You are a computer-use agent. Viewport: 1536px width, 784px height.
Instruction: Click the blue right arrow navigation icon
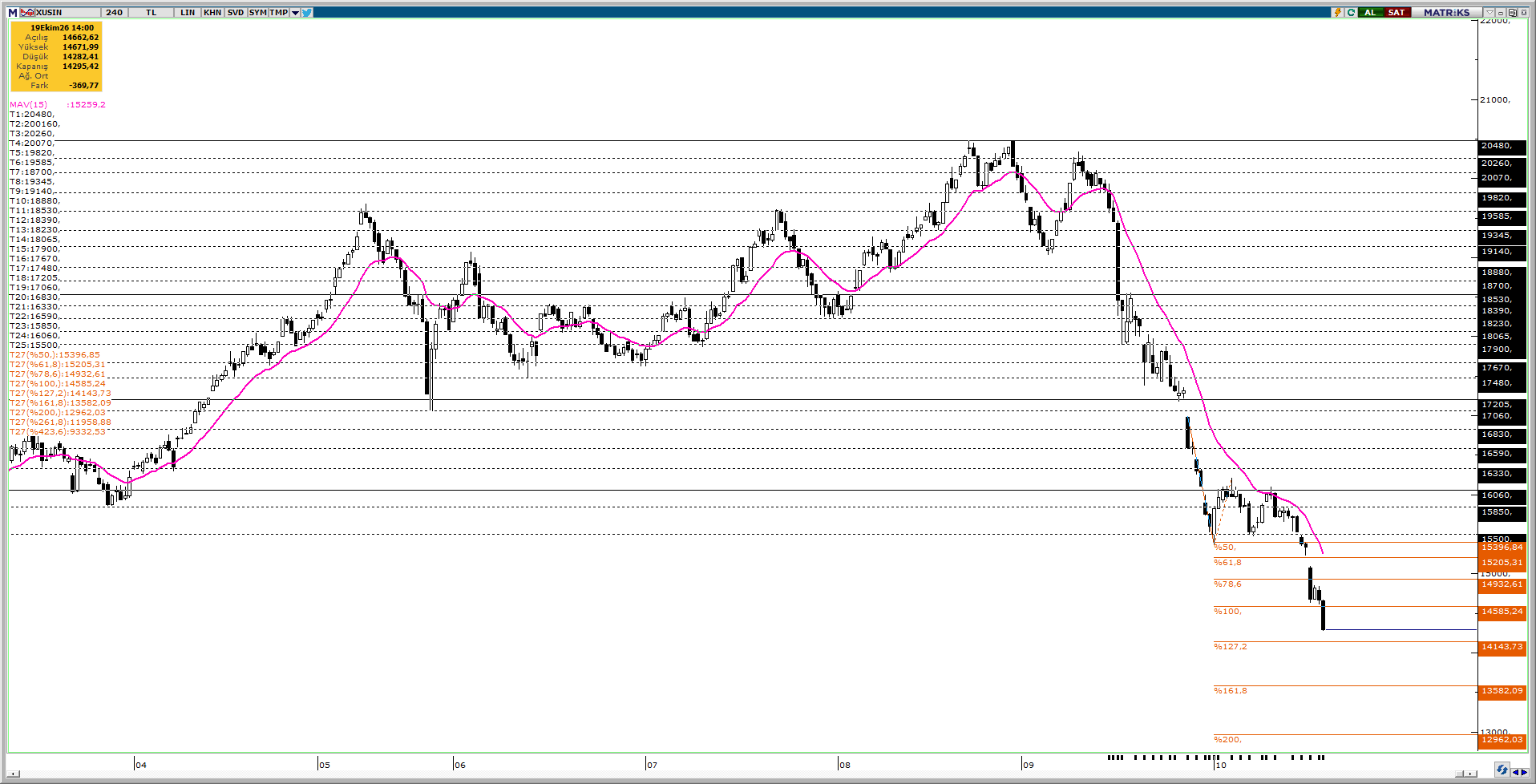click(1524, 772)
